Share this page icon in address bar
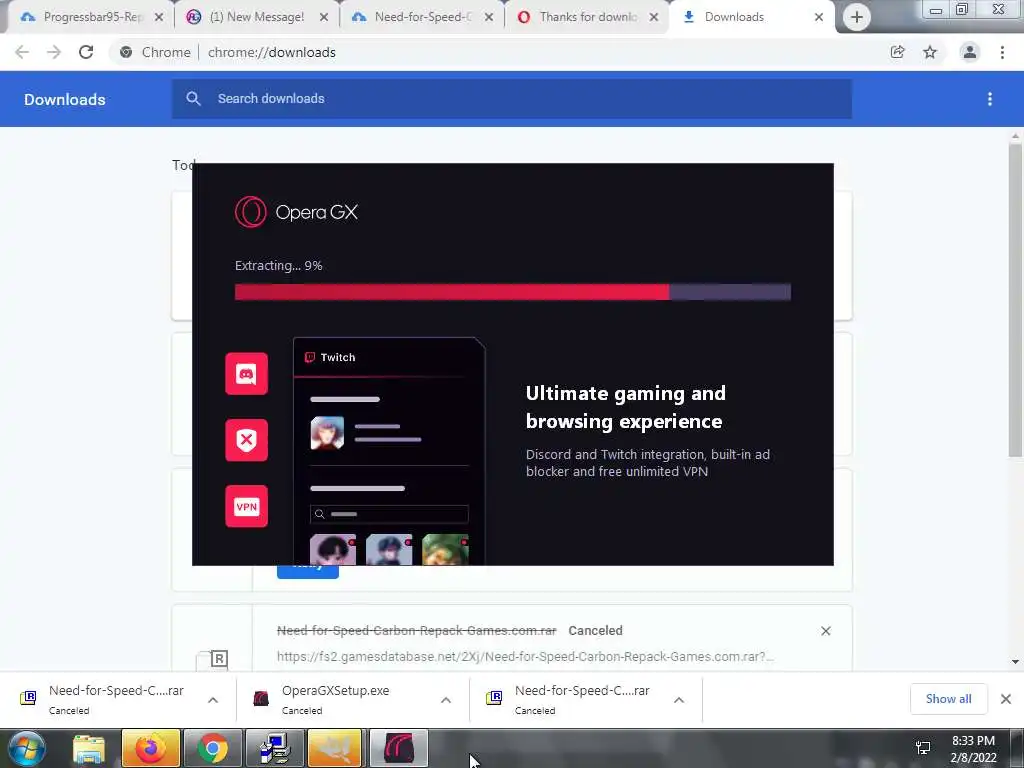The height and width of the screenshot is (768, 1024). 898,52
